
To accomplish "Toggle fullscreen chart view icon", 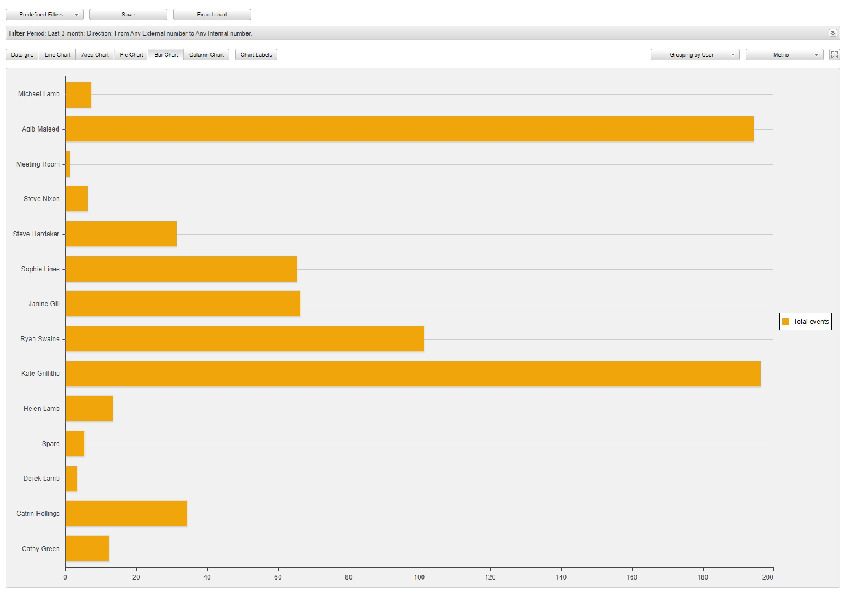I will pyautogui.click(x=833, y=54).
